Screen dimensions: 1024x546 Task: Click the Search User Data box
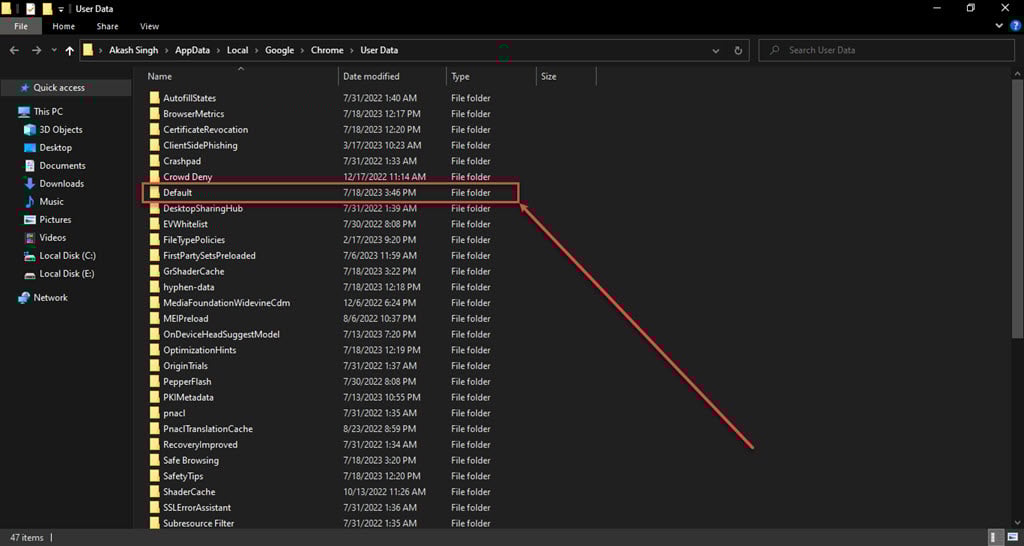click(x=887, y=50)
